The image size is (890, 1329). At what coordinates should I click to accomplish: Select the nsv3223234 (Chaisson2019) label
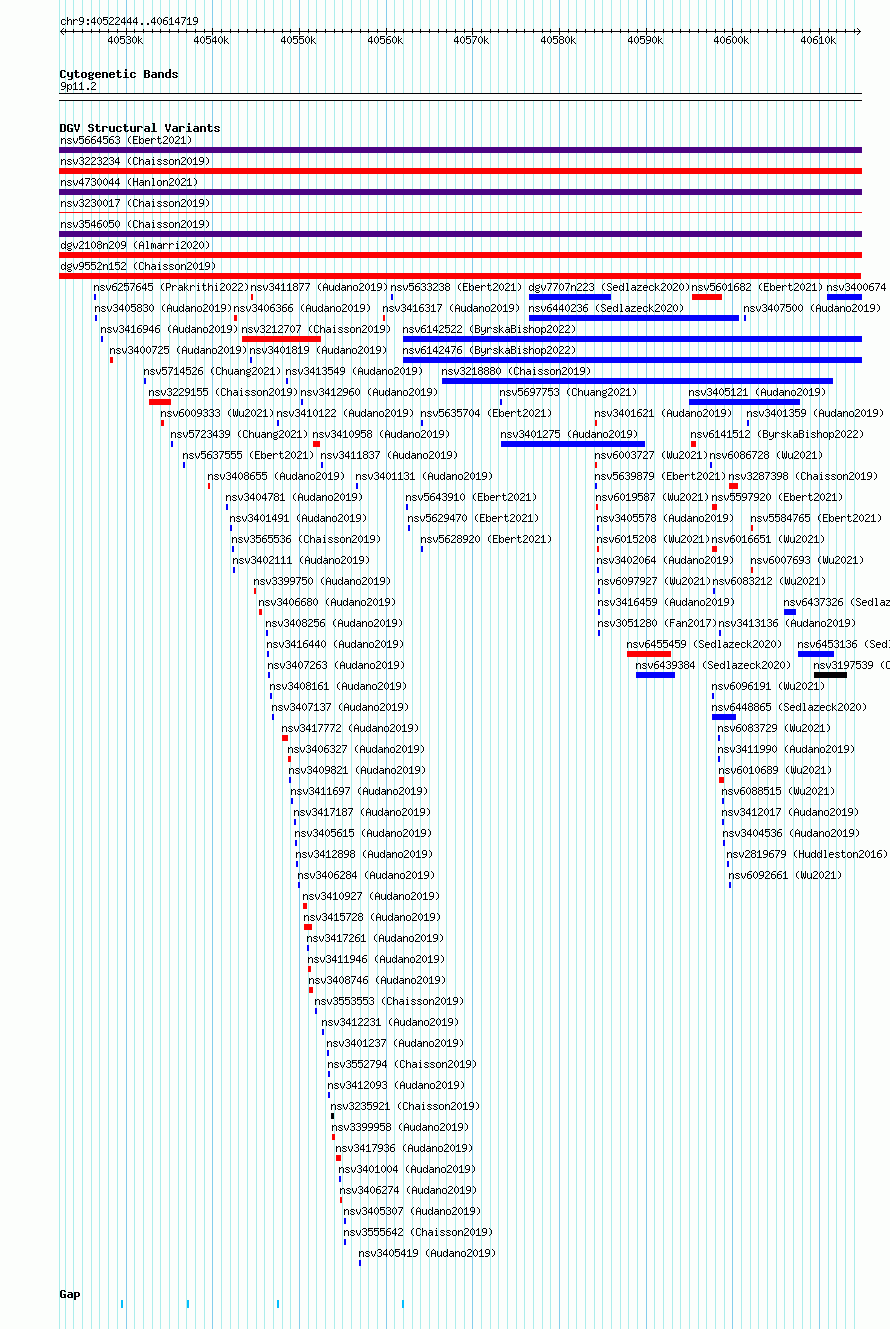pyautogui.click(x=135, y=162)
